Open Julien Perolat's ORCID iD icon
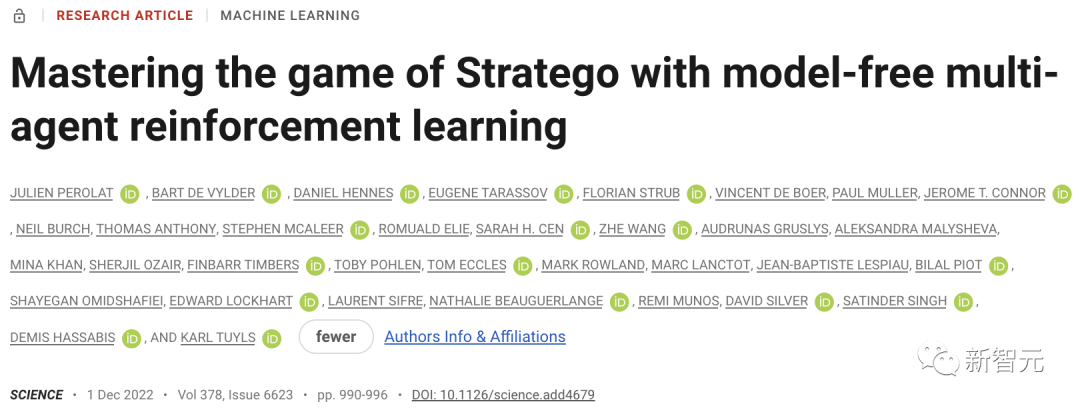The image size is (1080, 408). pos(130,194)
